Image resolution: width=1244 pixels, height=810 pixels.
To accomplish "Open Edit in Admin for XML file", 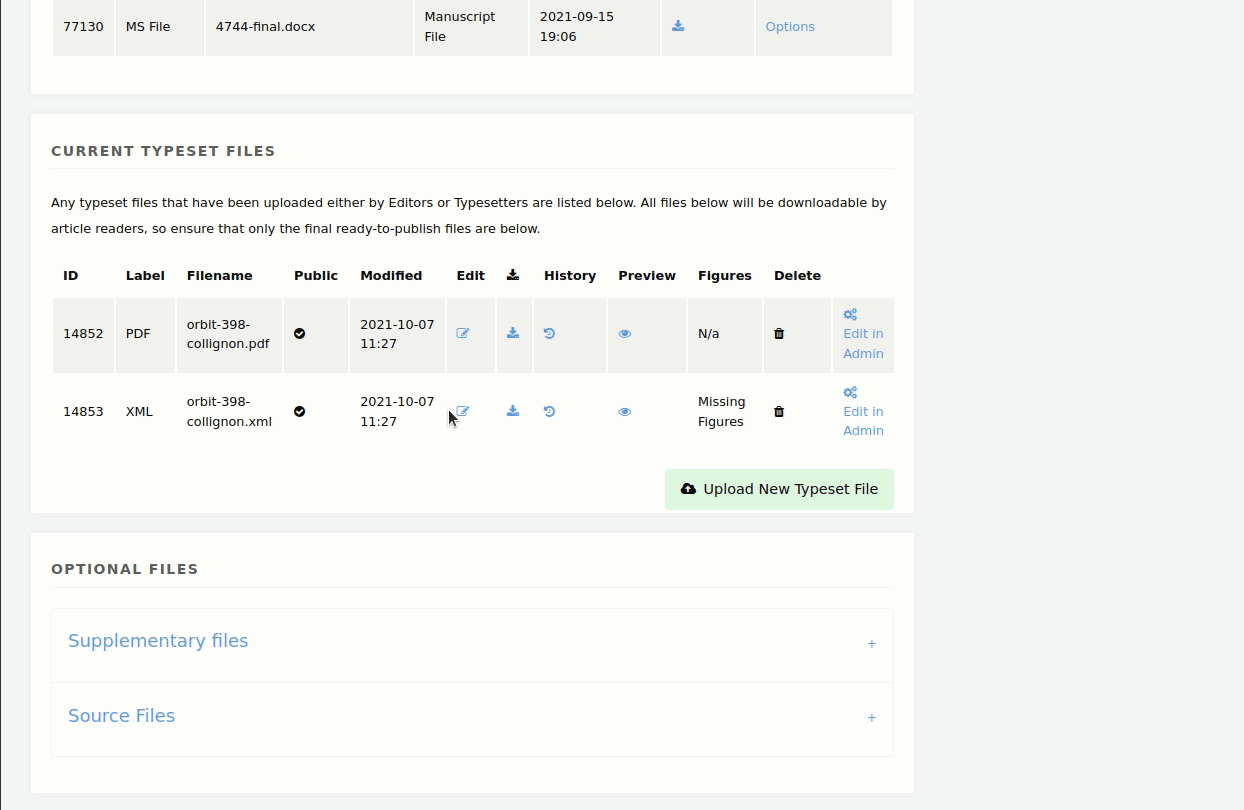I will pyautogui.click(x=862, y=421).
